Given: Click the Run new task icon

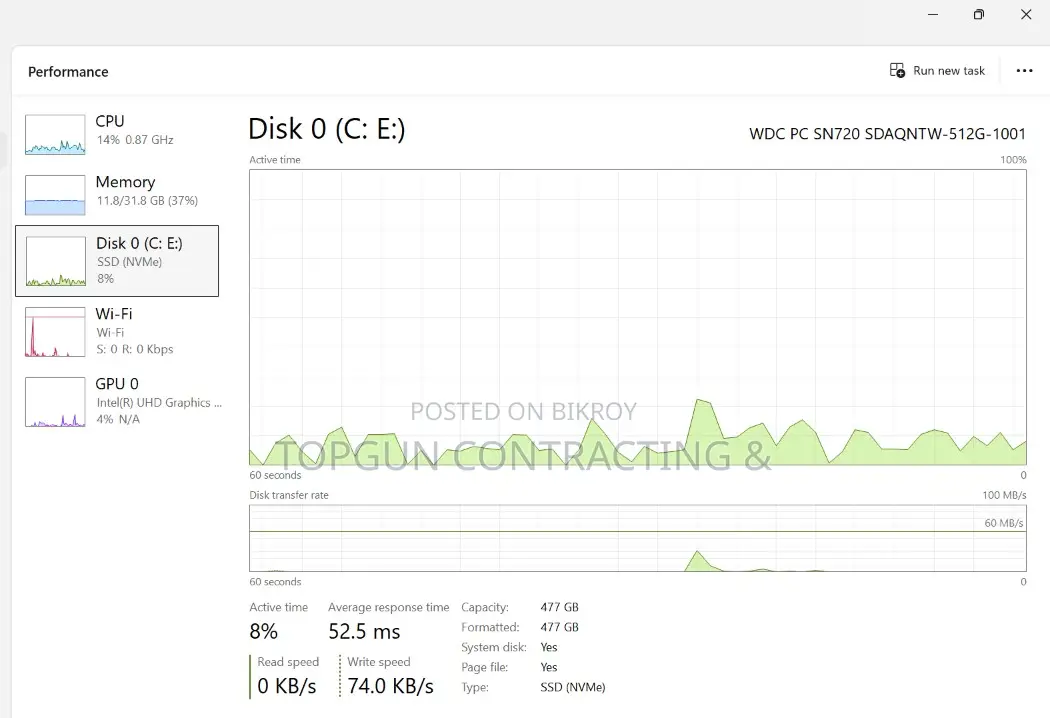Looking at the screenshot, I should click(x=897, y=70).
